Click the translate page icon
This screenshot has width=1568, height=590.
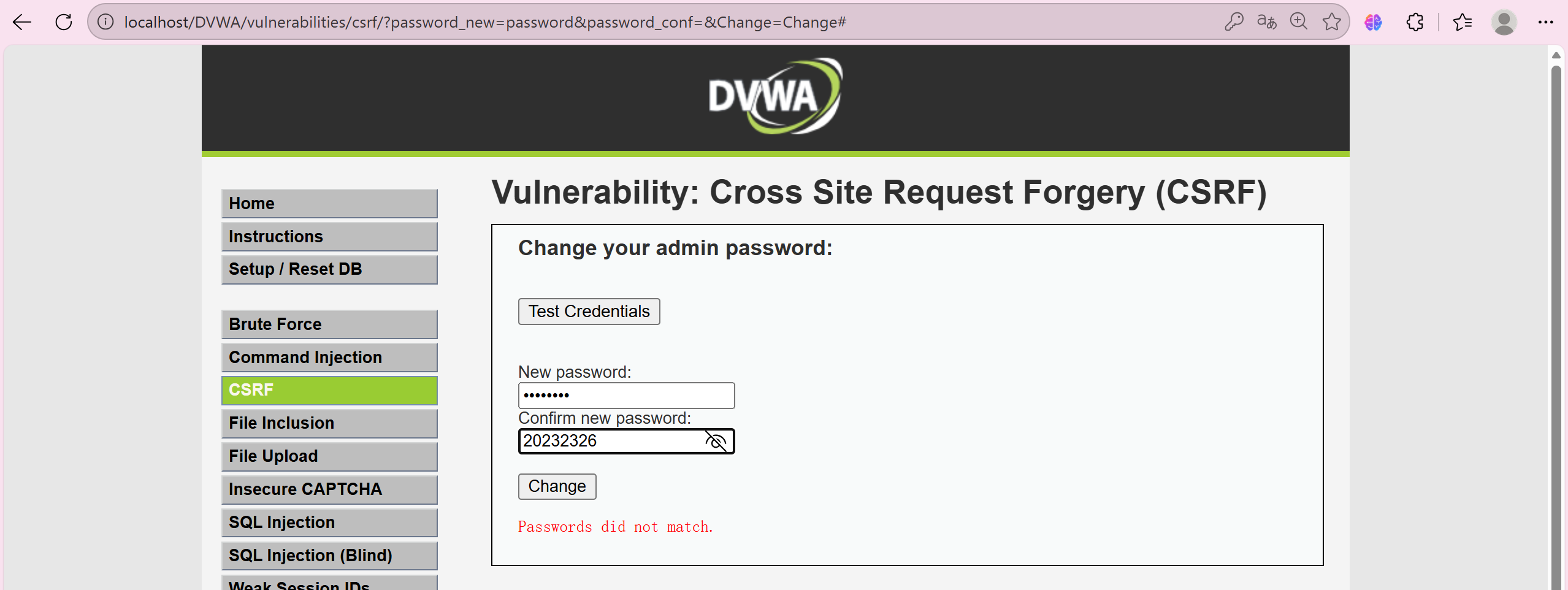[x=1266, y=23]
